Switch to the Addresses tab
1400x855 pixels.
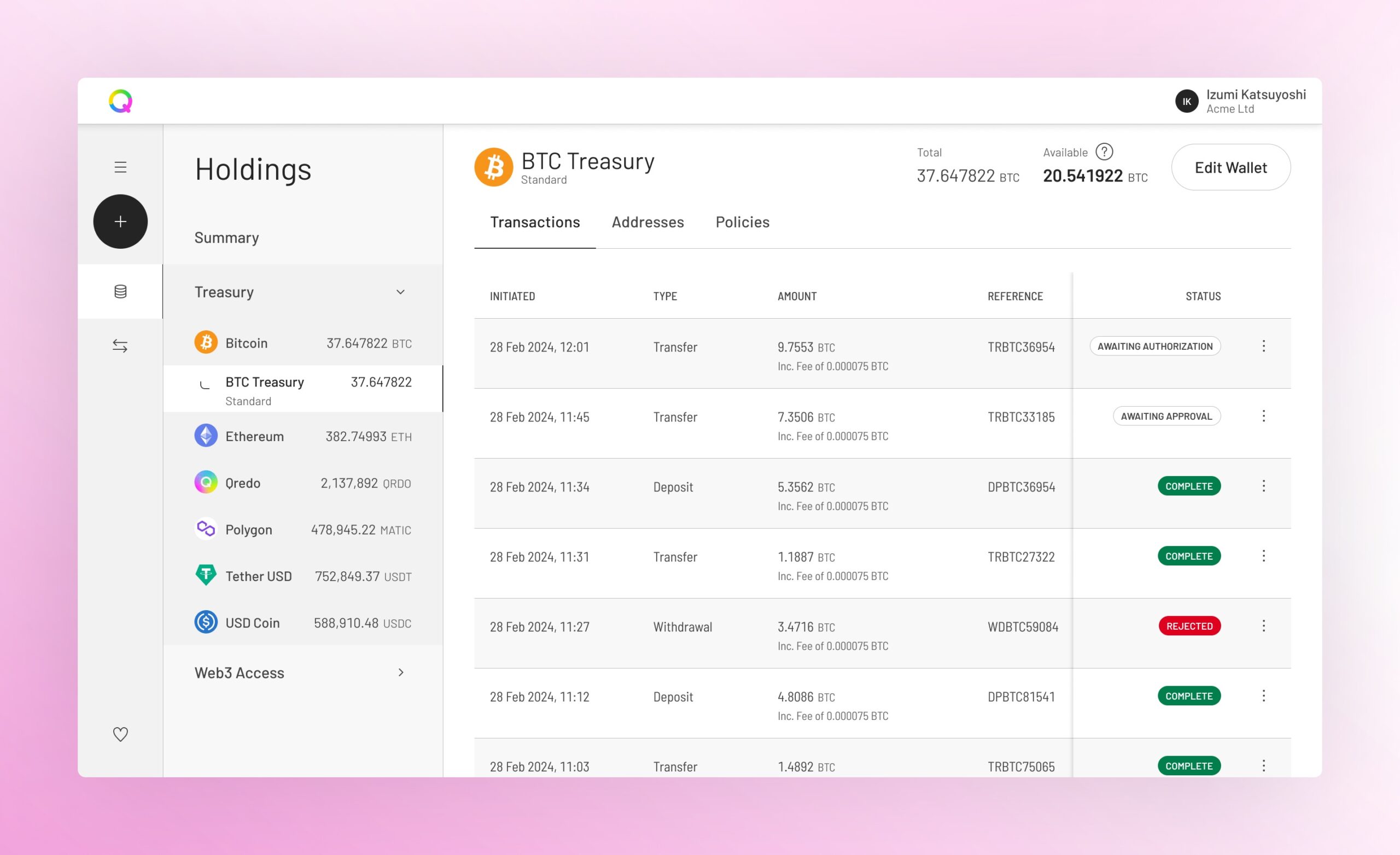point(647,222)
